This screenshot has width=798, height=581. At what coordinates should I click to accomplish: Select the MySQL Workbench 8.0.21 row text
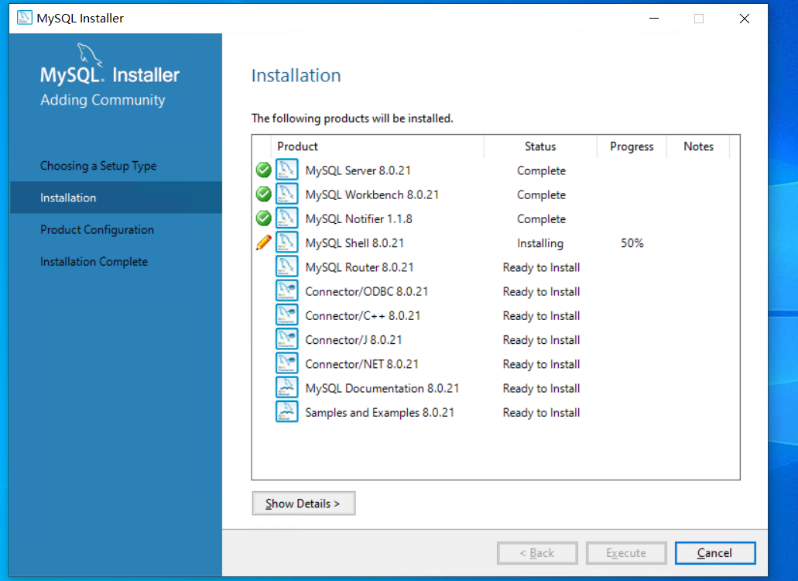pyautogui.click(x=372, y=195)
